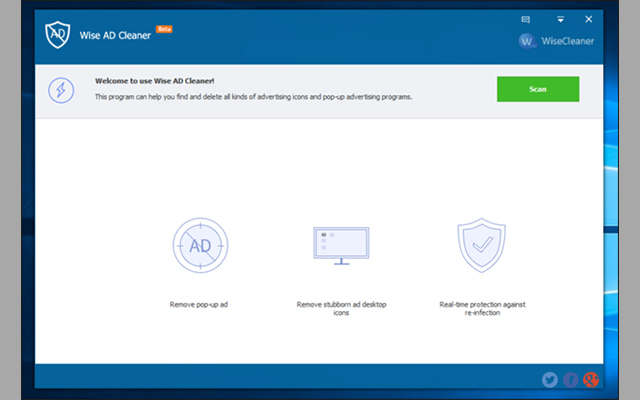Click the AD shield logo
Image resolution: width=640 pixels, height=400 pixels.
coord(57,35)
